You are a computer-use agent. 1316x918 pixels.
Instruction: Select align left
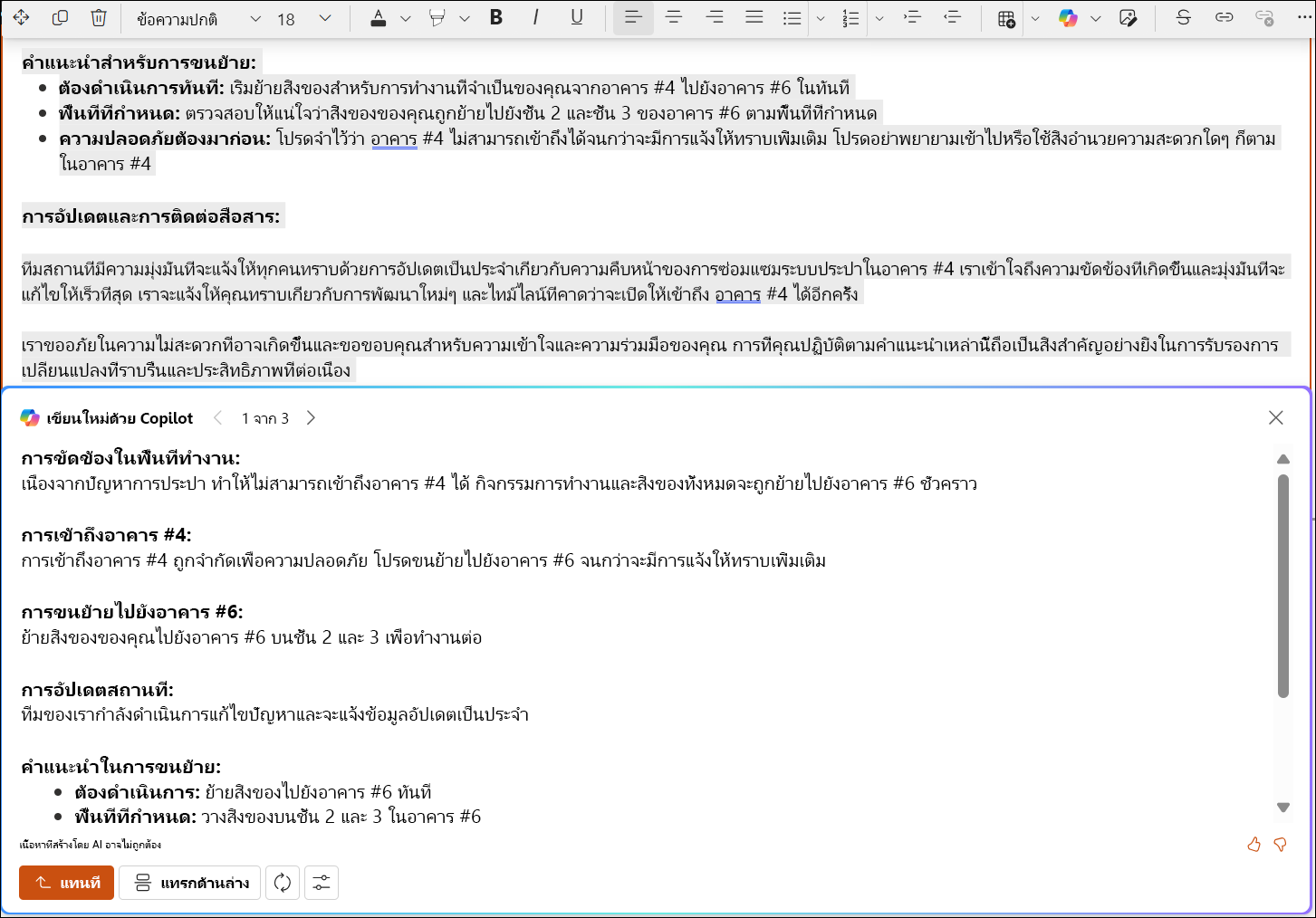(633, 17)
